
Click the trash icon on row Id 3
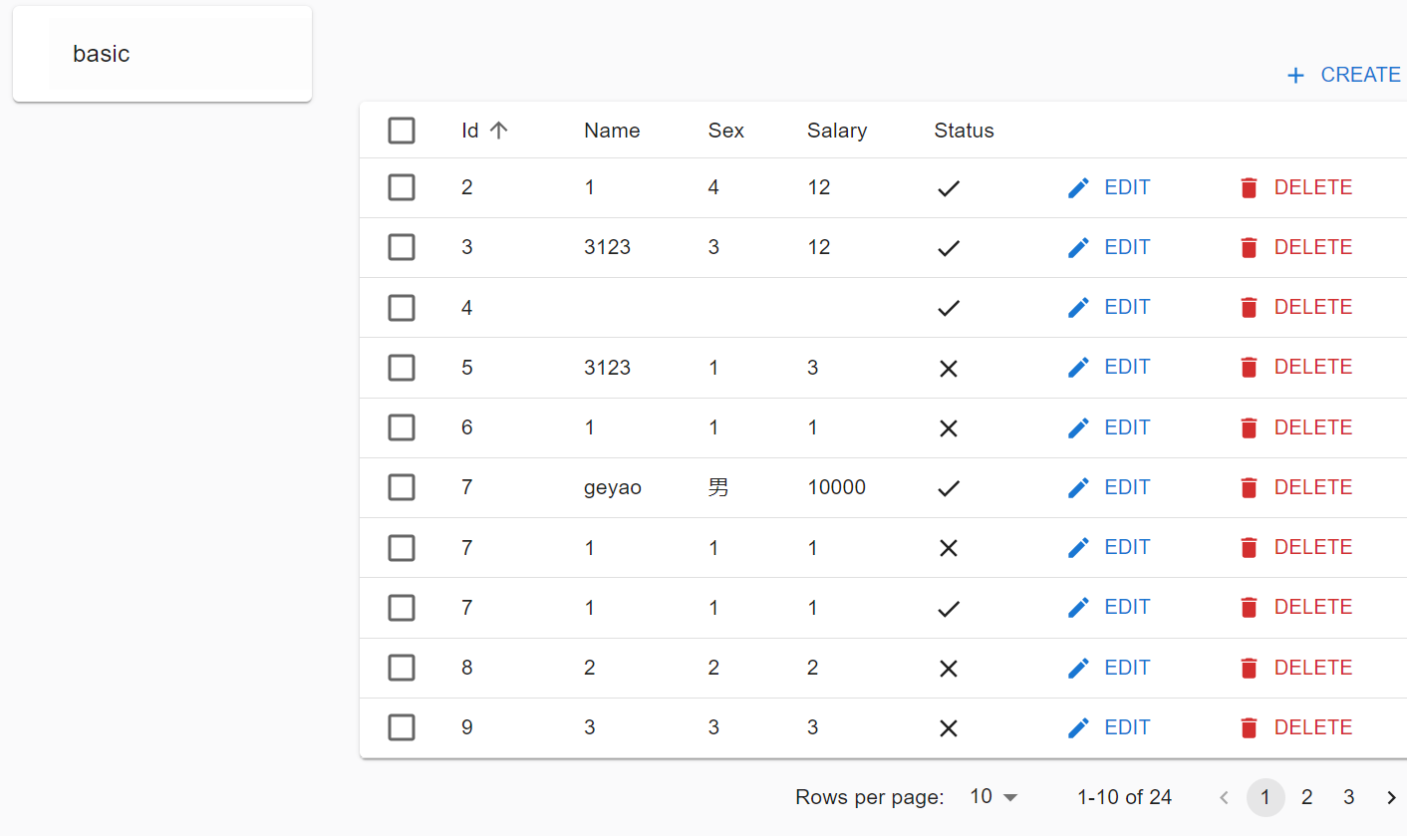[1249, 247]
